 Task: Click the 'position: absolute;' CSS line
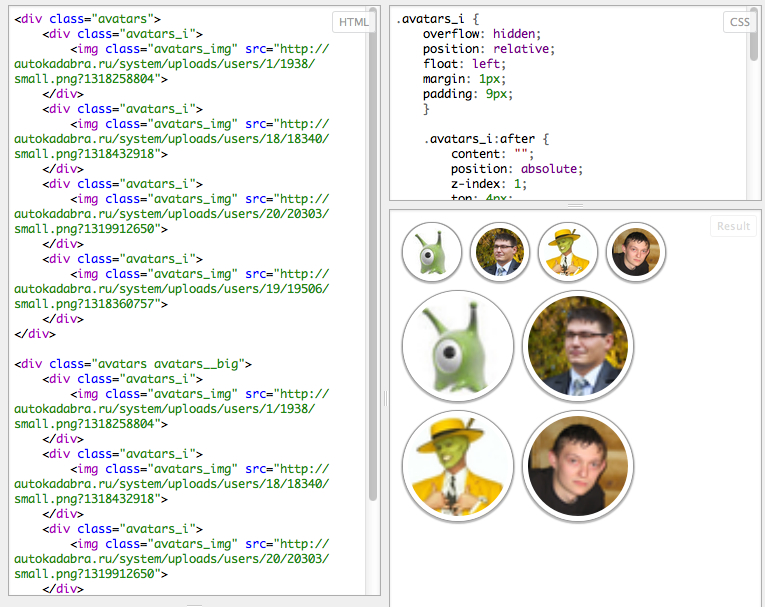517,169
